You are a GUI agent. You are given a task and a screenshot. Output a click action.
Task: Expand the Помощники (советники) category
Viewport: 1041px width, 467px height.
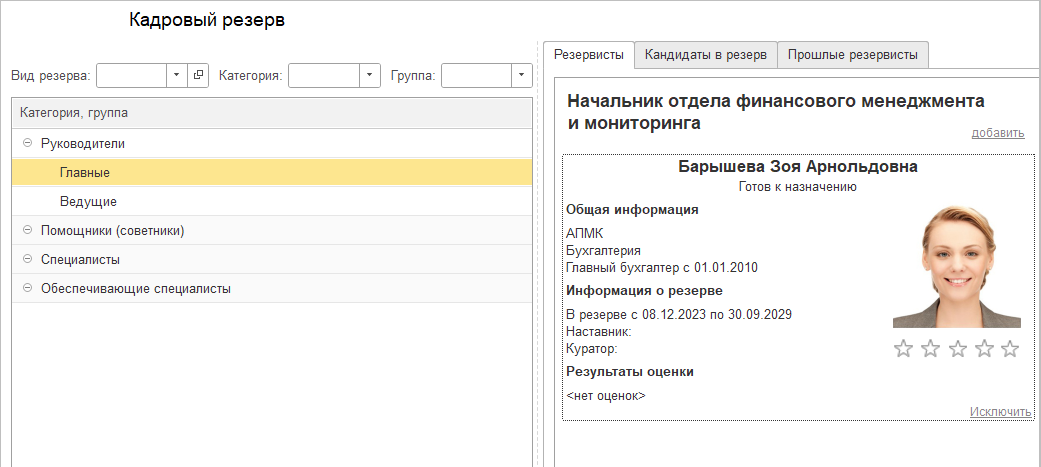point(27,231)
